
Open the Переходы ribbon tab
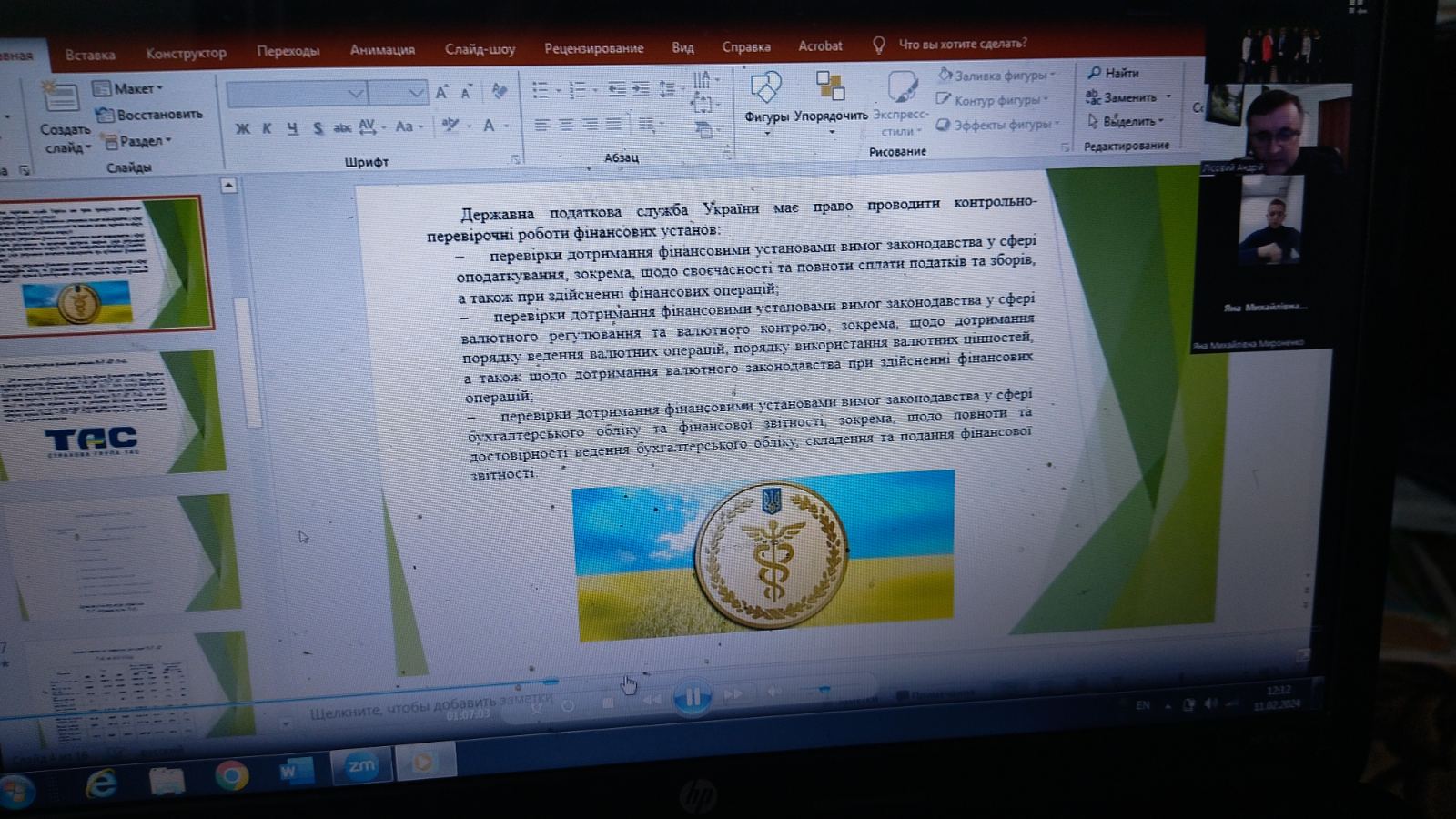[x=288, y=51]
